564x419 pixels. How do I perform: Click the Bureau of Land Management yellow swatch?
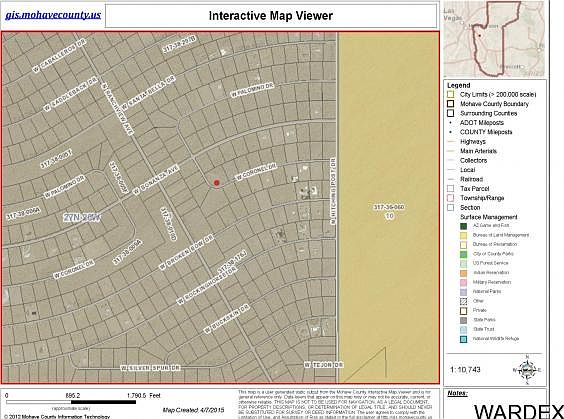tap(464, 235)
